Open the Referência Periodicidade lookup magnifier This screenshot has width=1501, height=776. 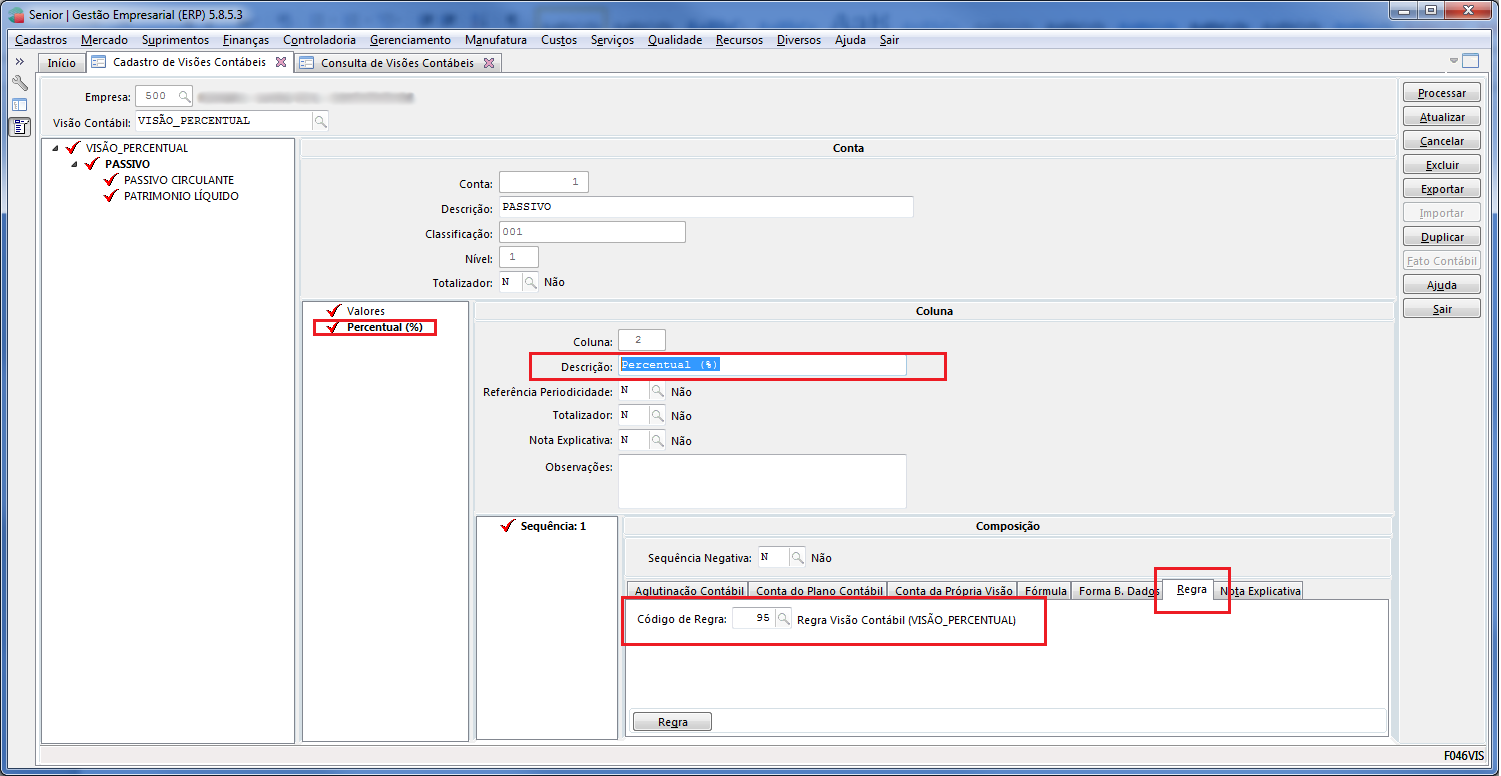pos(657,391)
